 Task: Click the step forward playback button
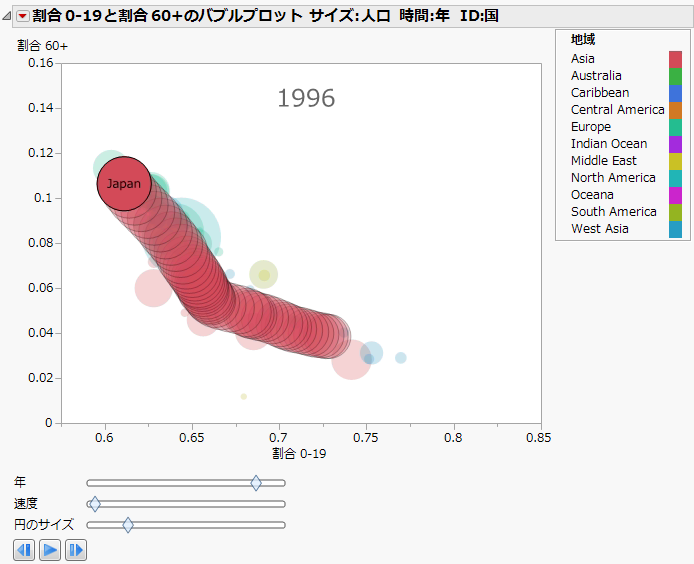(76, 549)
